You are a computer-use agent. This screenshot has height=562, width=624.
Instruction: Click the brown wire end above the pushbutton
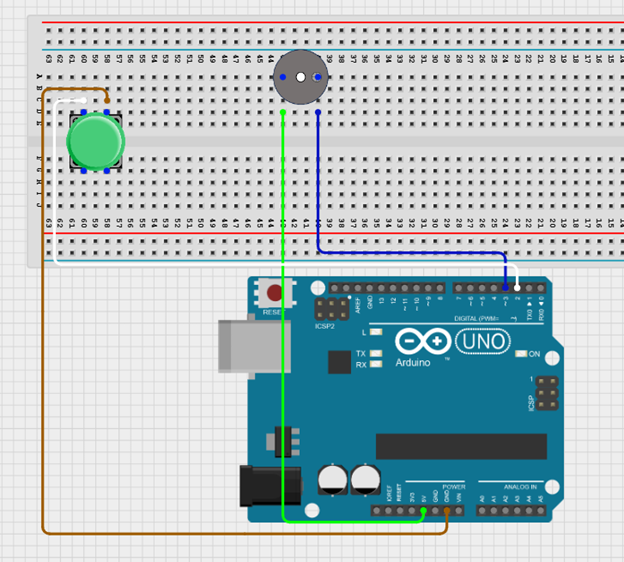coord(107,101)
